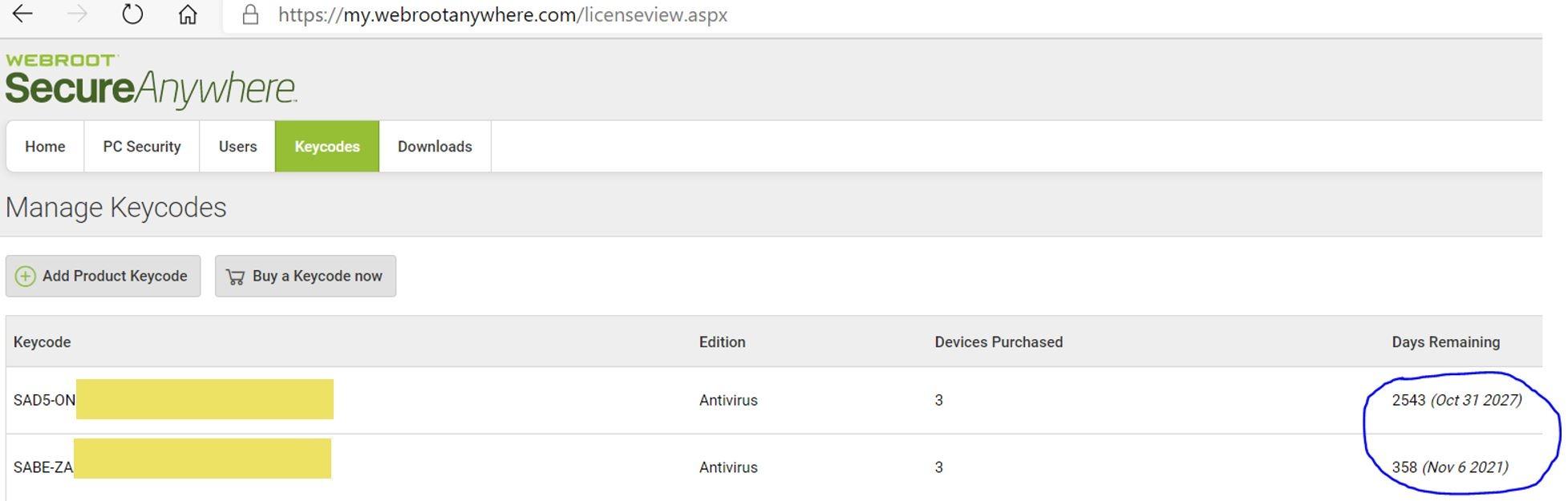Viewport: 1568px width, 501px height.
Task: View site security via the padlock icon
Action: pos(250,14)
